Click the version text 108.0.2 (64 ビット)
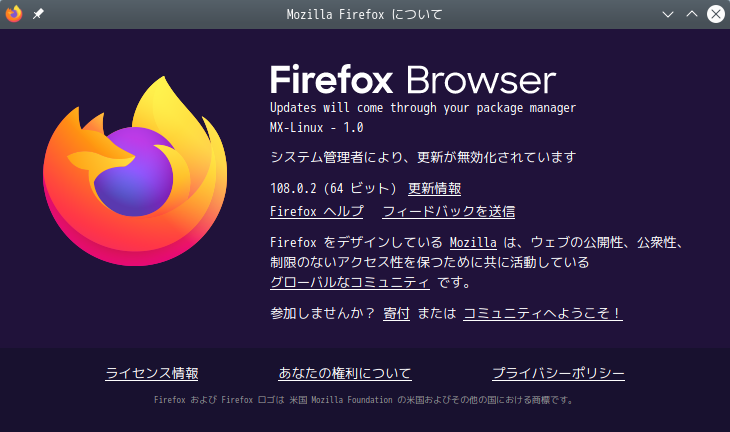 (x=333, y=189)
